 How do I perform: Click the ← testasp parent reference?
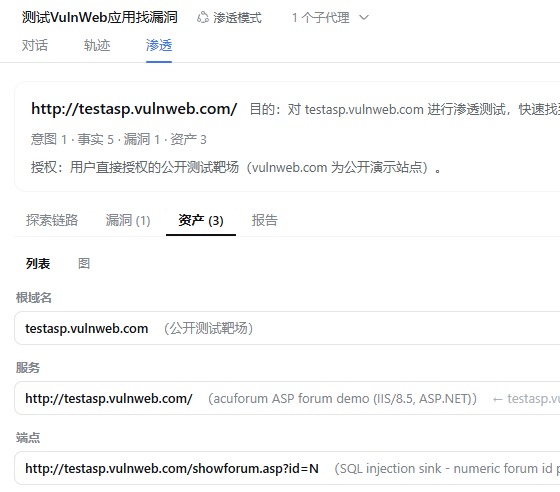click(x=526, y=398)
